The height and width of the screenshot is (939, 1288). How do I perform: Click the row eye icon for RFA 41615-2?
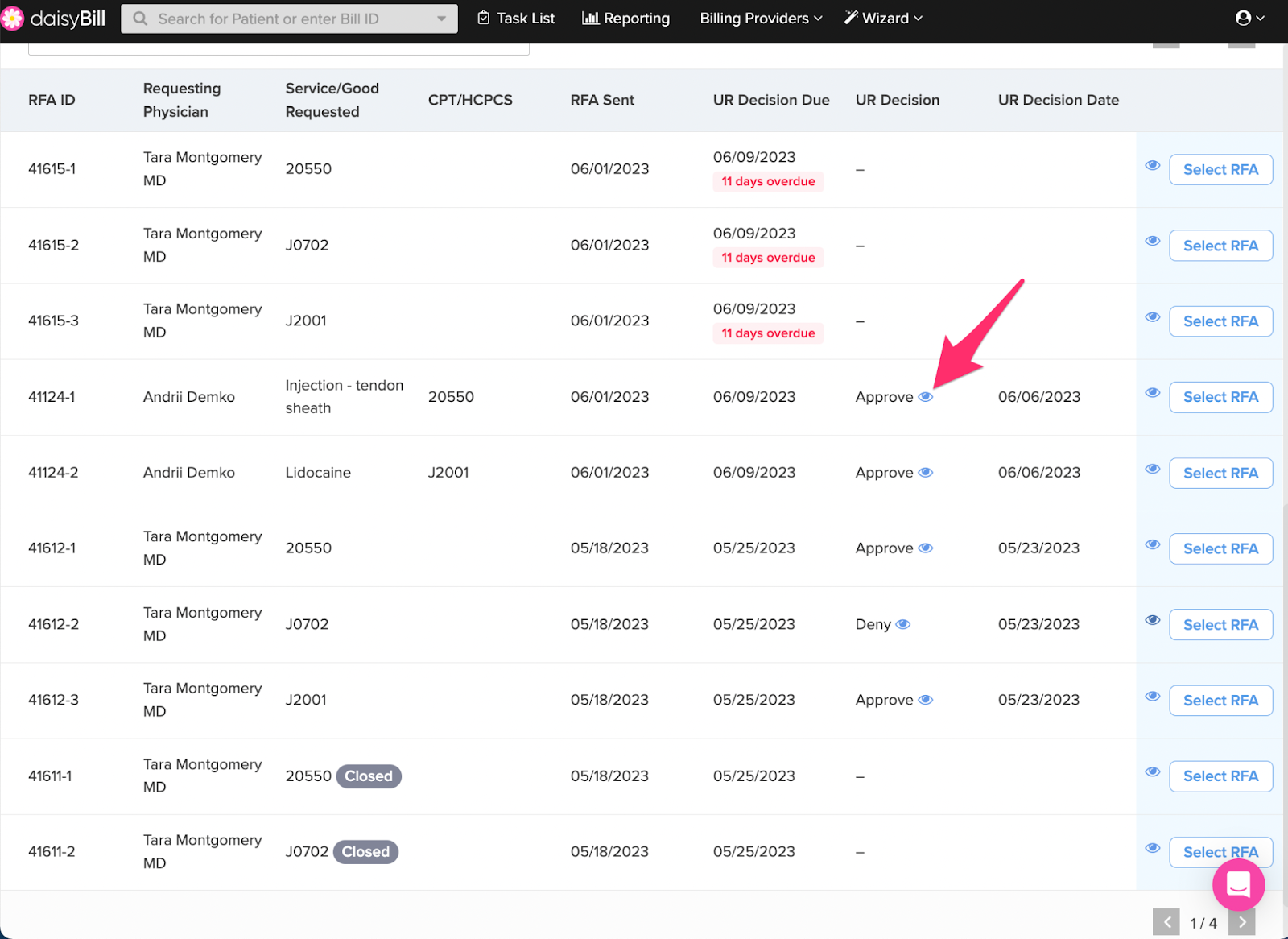pos(1153,241)
